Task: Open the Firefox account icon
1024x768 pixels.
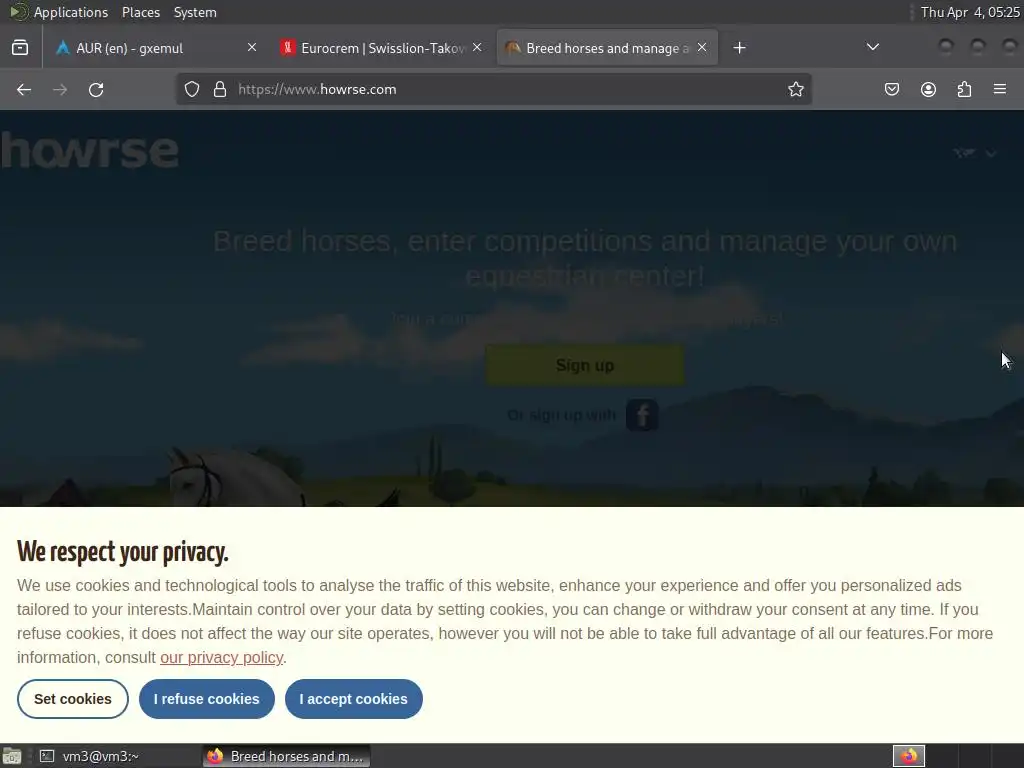Action: tap(928, 89)
